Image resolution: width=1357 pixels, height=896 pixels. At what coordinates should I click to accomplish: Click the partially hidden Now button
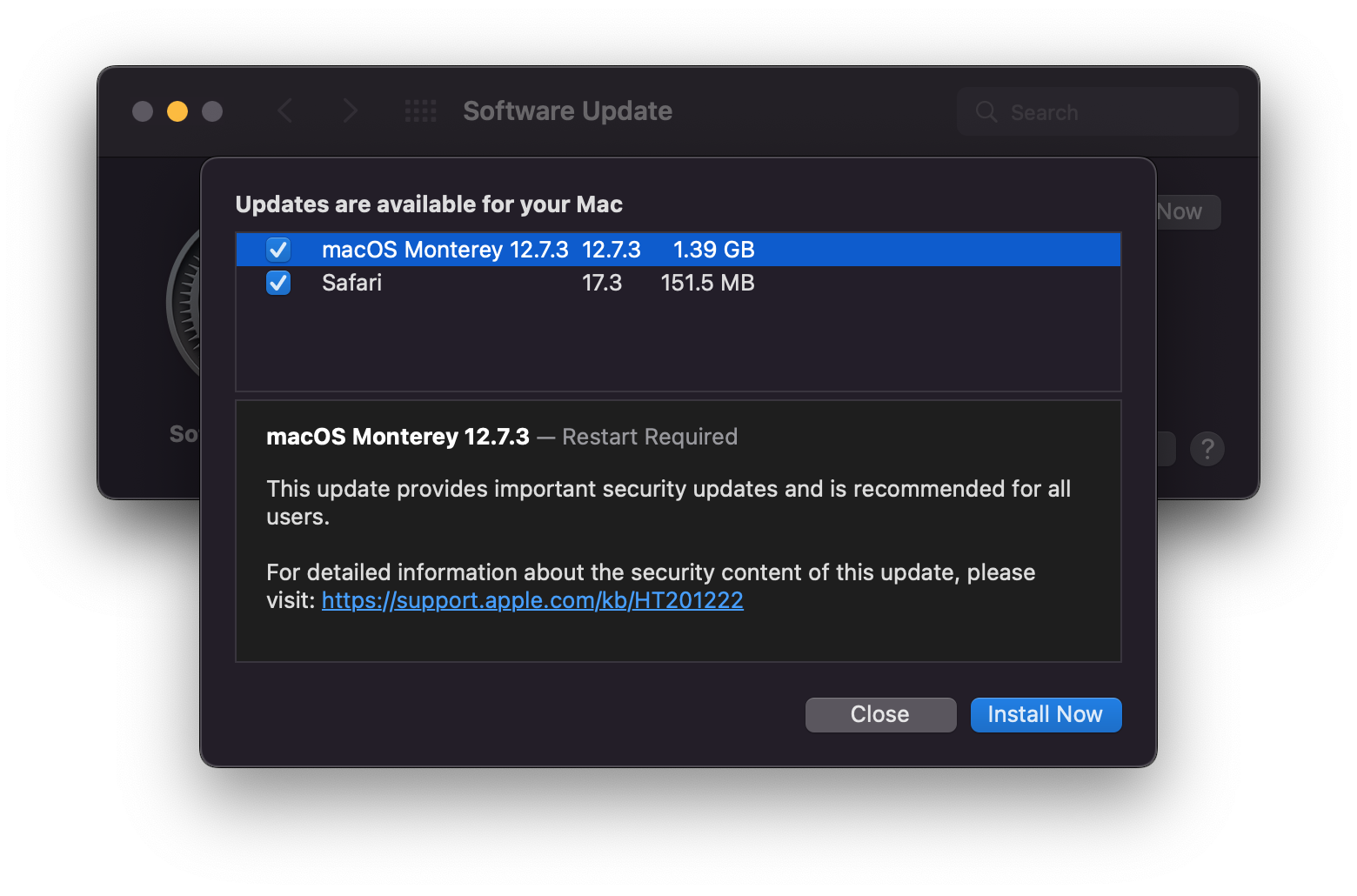click(1187, 212)
